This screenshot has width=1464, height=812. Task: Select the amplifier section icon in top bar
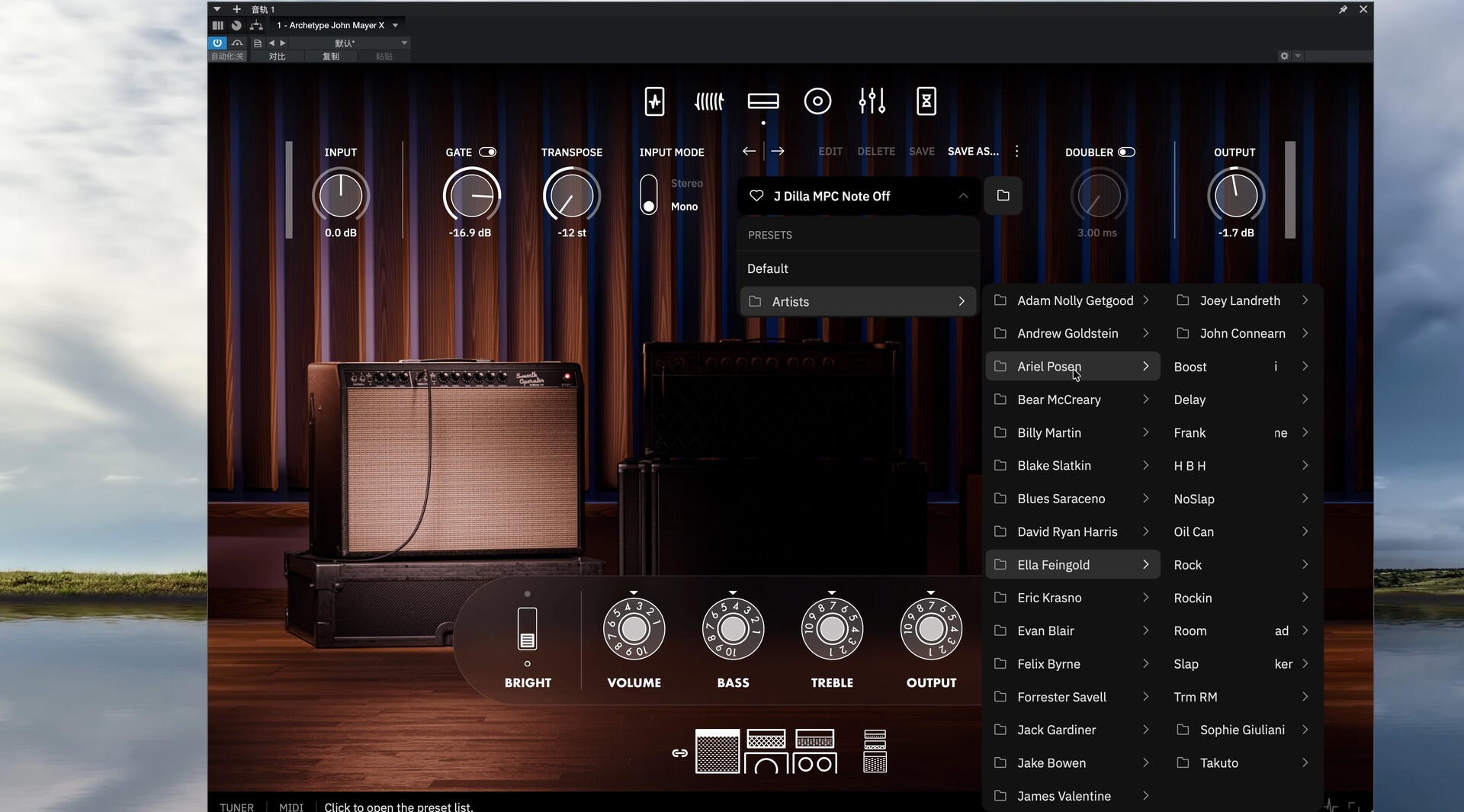pyautogui.click(x=762, y=101)
